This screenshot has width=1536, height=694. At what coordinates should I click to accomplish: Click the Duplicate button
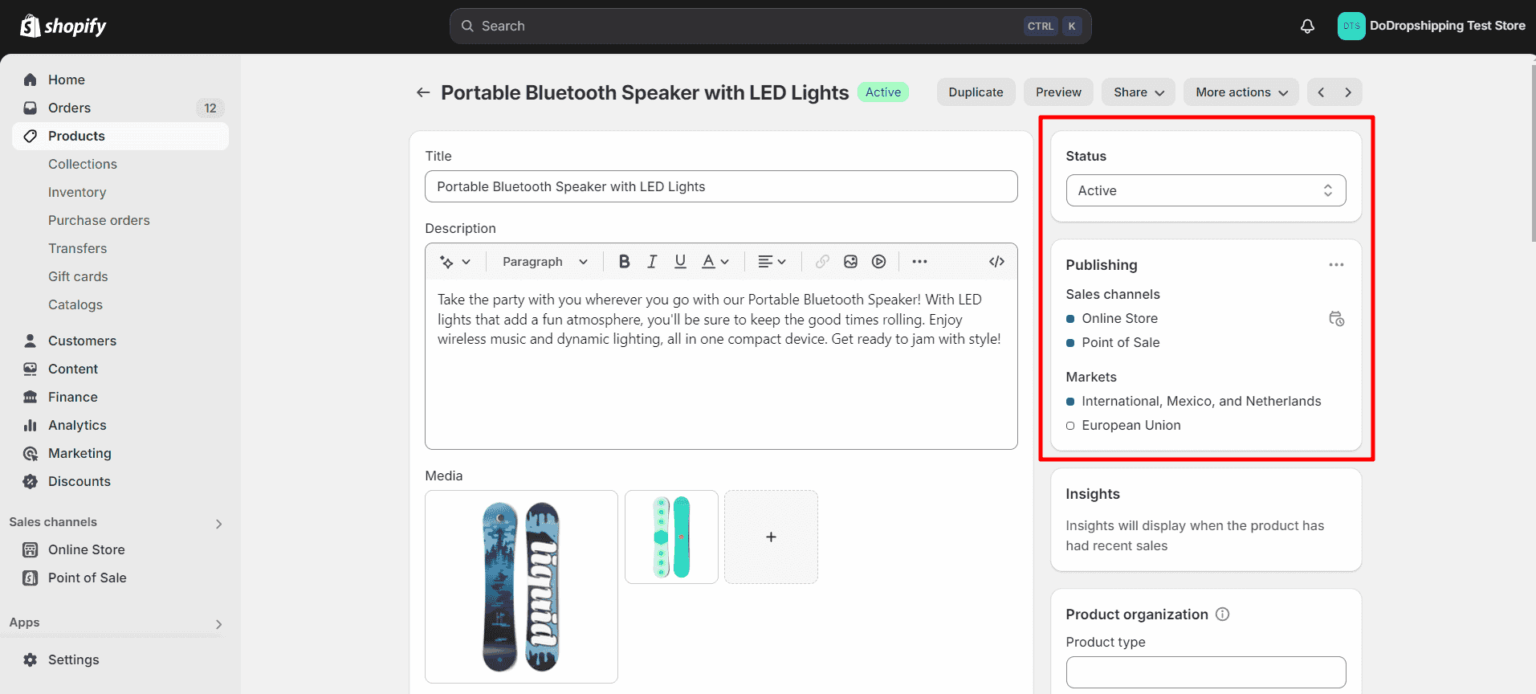pyautogui.click(x=975, y=91)
